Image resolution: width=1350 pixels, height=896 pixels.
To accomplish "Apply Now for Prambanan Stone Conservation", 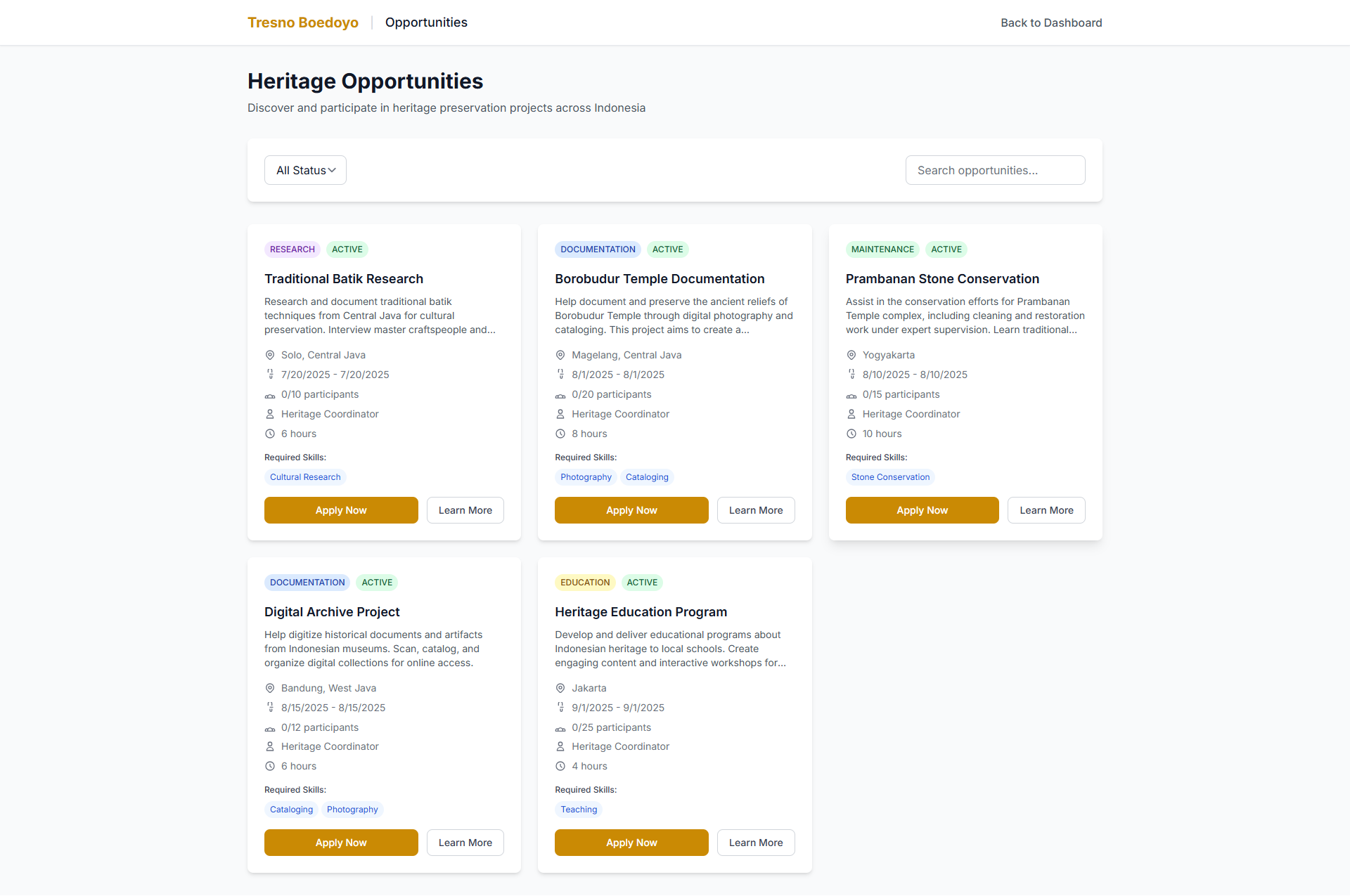I will click(x=922, y=510).
